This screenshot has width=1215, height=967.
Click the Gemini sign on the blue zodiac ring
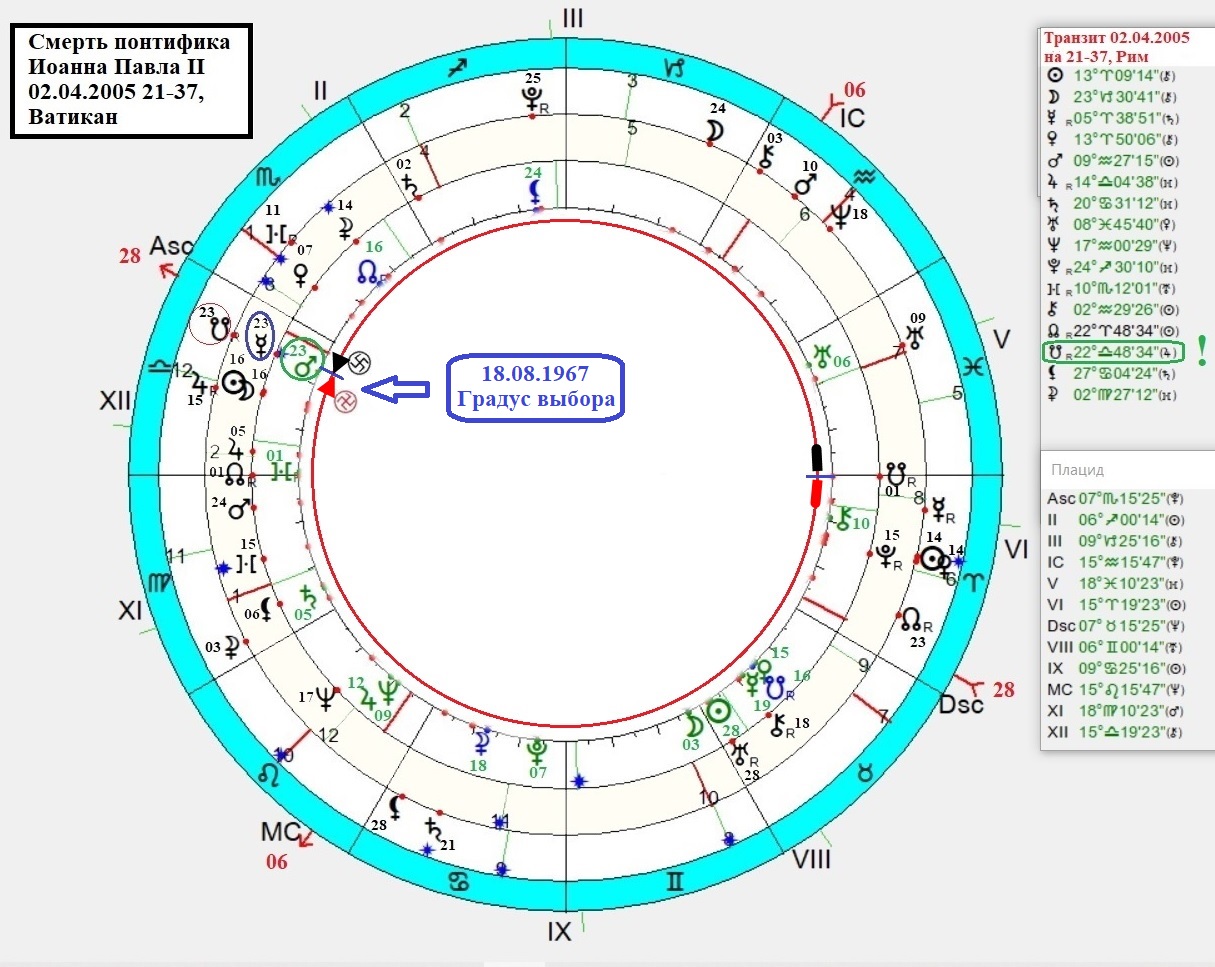676,881
